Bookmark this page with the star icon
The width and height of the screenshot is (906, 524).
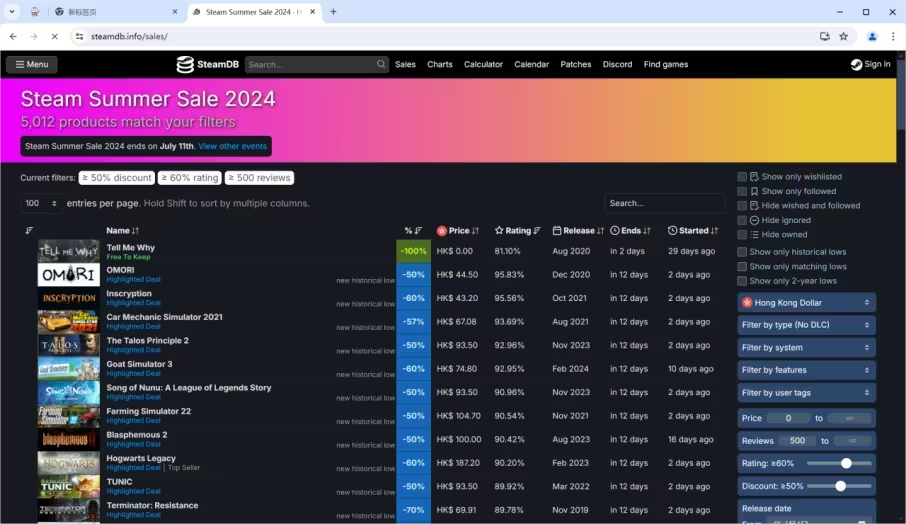coord(844,36)
